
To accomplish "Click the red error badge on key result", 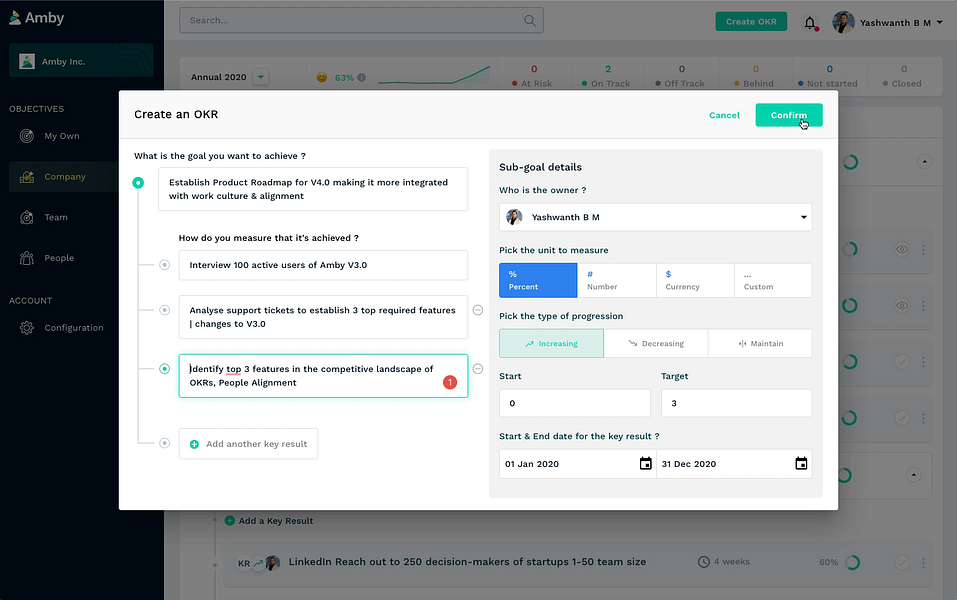I will pos(450,382).
